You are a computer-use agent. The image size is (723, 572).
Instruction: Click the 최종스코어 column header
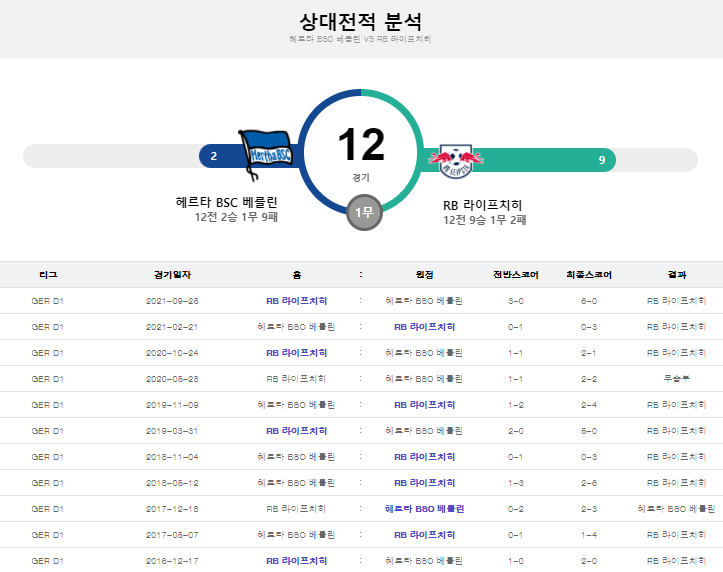pos(589,275)
